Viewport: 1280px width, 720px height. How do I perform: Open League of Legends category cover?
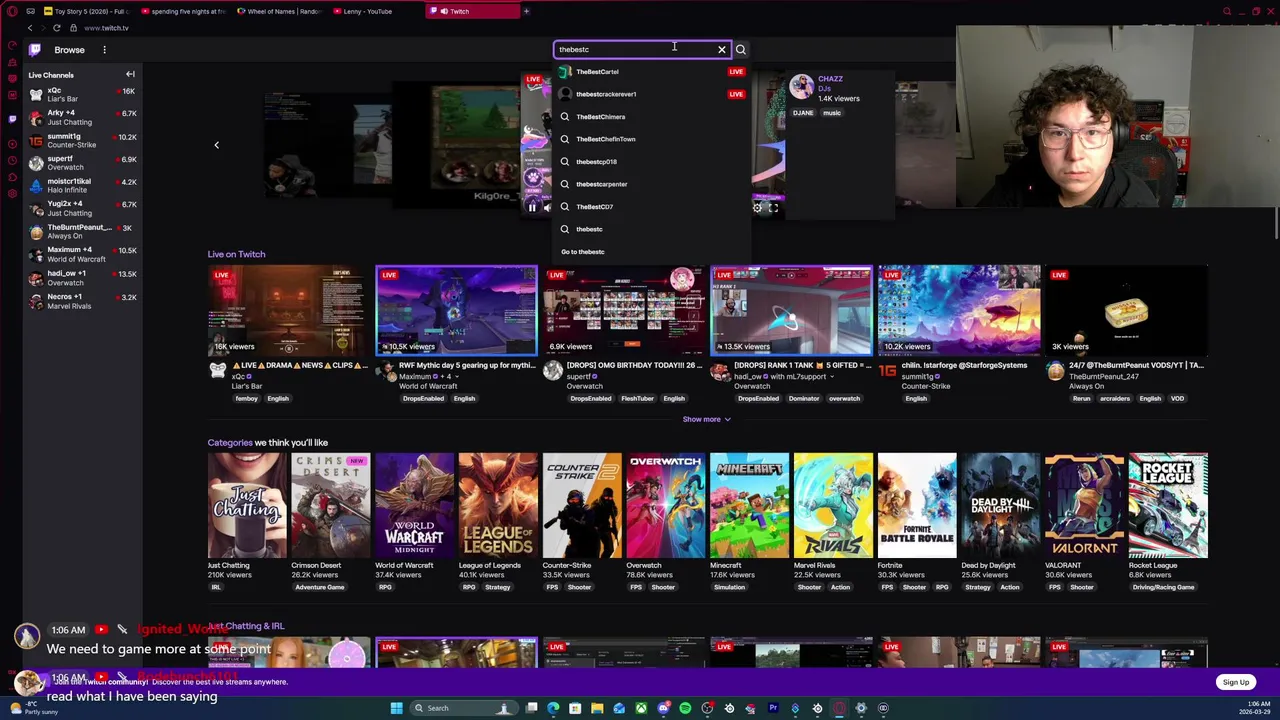498,505
